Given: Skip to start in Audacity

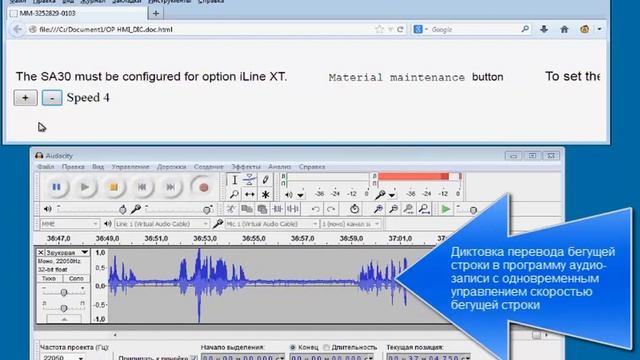Looking at the screenshot, I should (x=142, y=187).
